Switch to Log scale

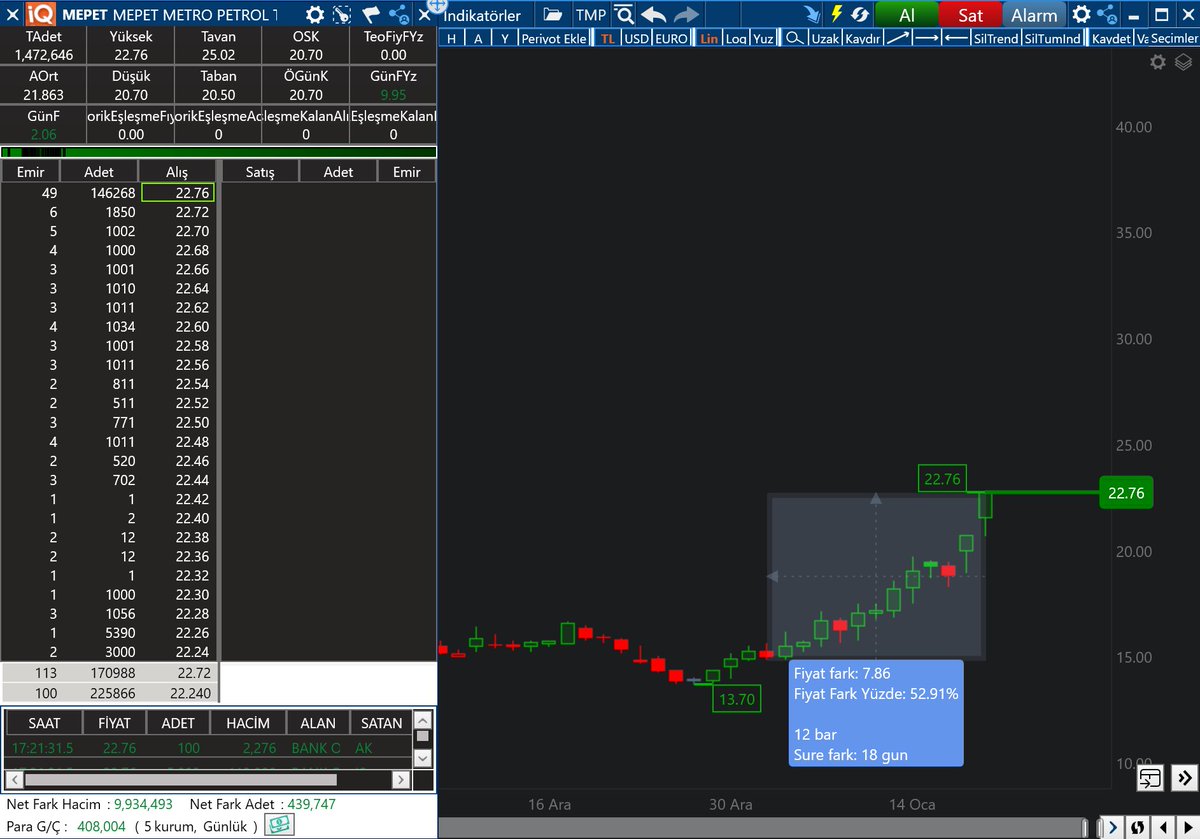[736, 38]
